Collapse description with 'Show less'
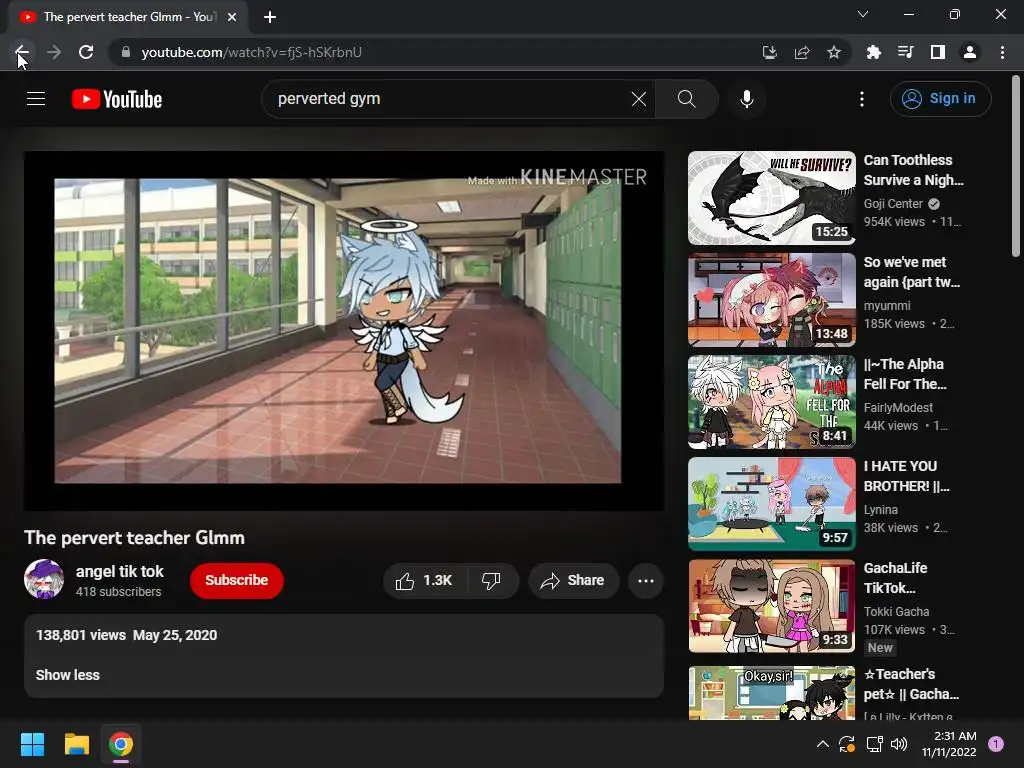1024x768 pixels. 68,675
